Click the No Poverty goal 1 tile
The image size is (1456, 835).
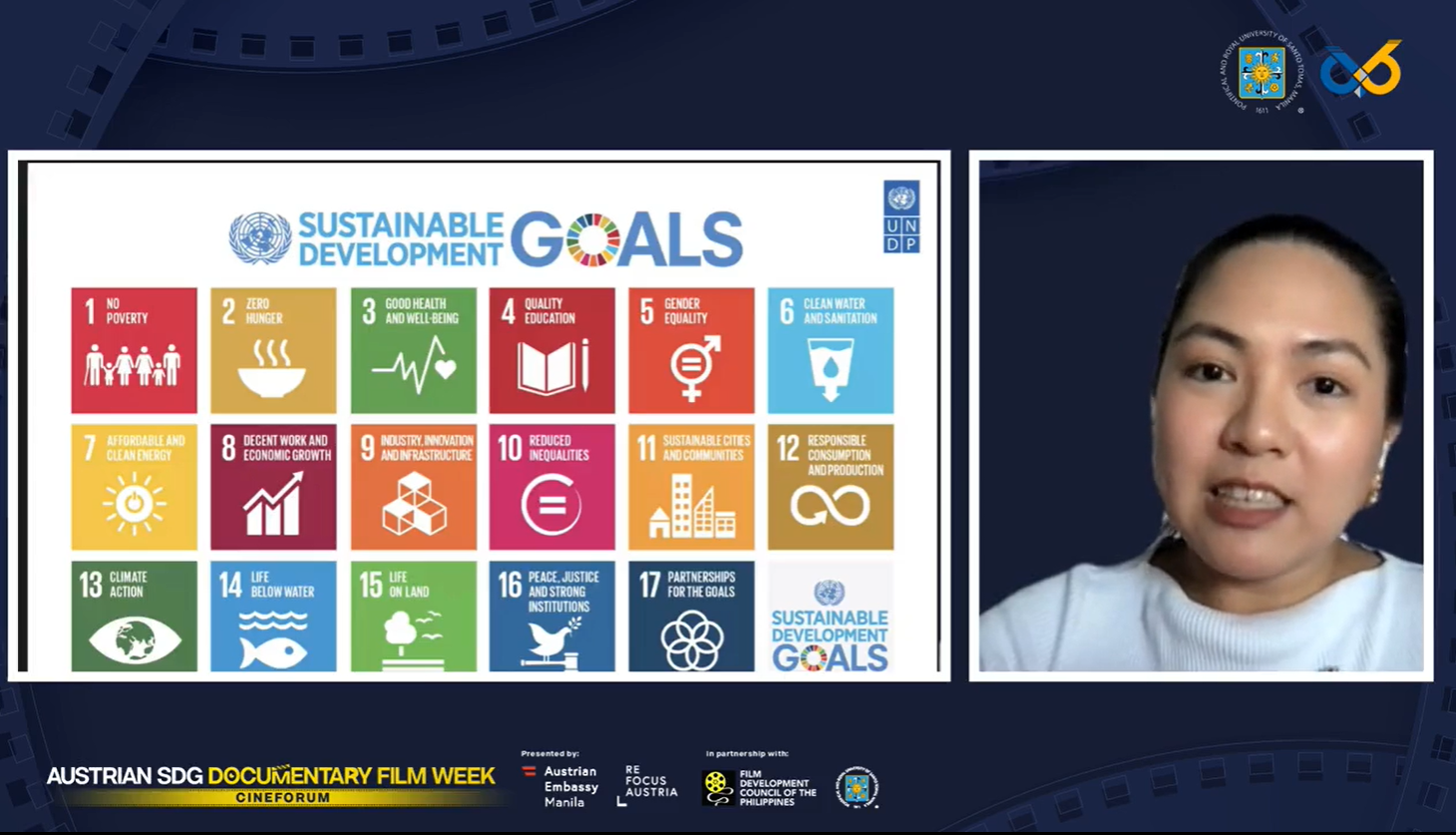tap(134, 350)
